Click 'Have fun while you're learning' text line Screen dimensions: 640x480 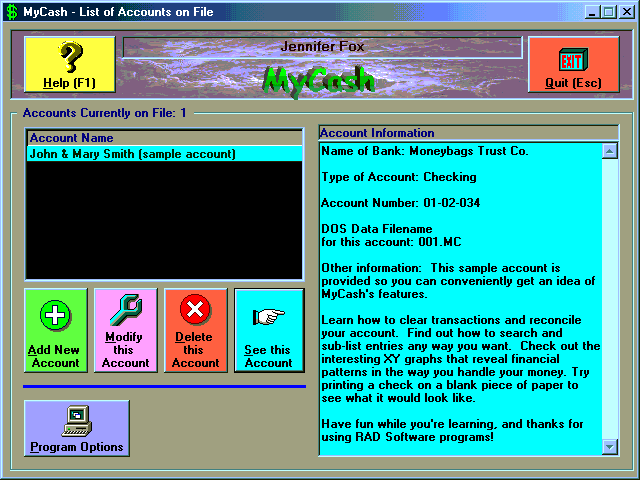coord(452,424)
